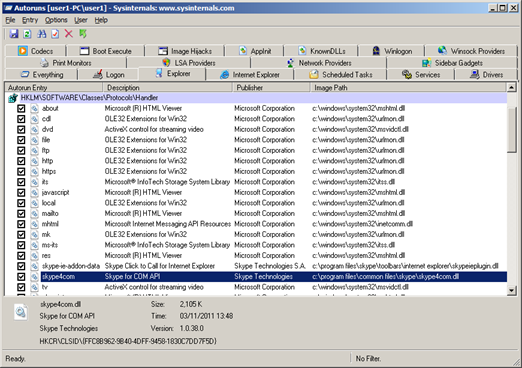Image resolution: width=522 pixels, height=368 pixels.
Task: Disable the http entry checkbox
Action: [21, 161]
